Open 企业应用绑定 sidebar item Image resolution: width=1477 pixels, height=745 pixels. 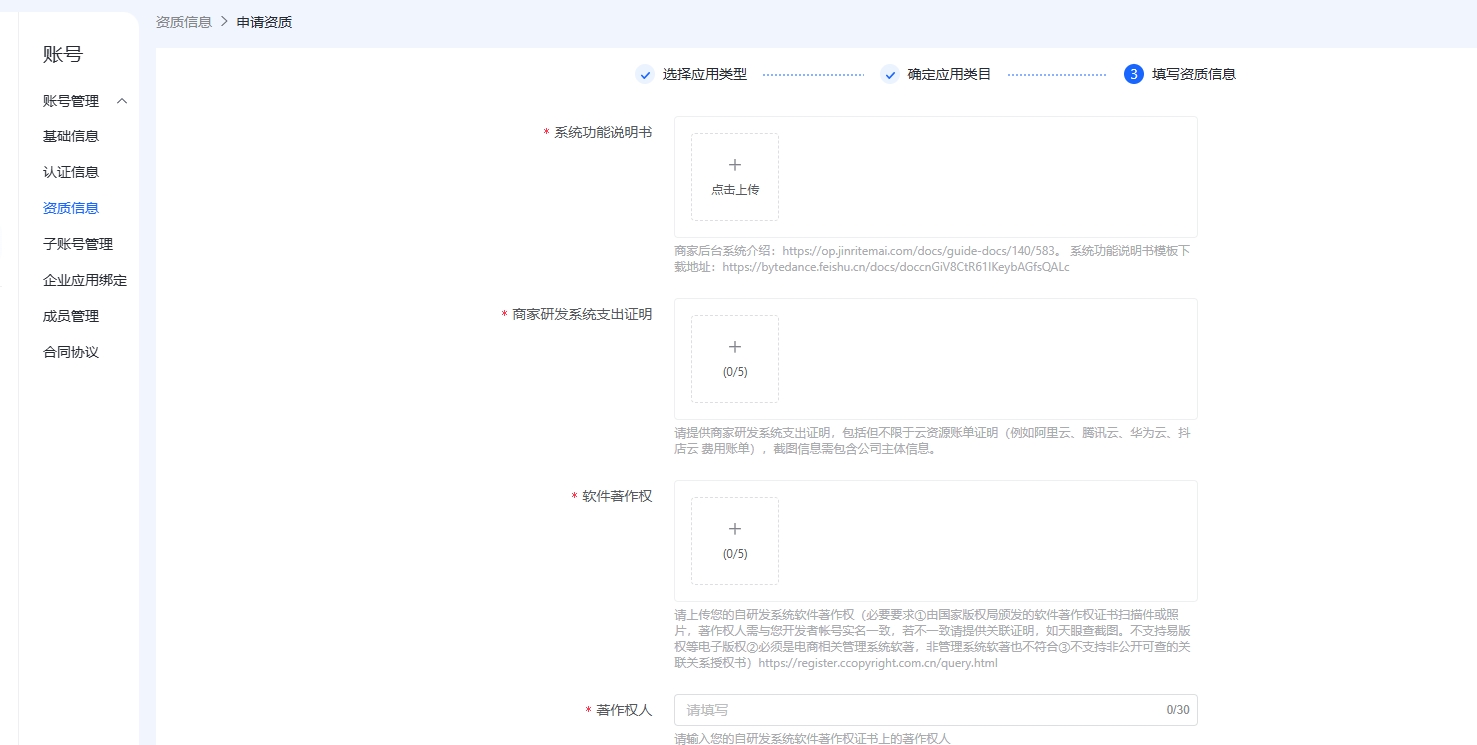tap(85, 280)
